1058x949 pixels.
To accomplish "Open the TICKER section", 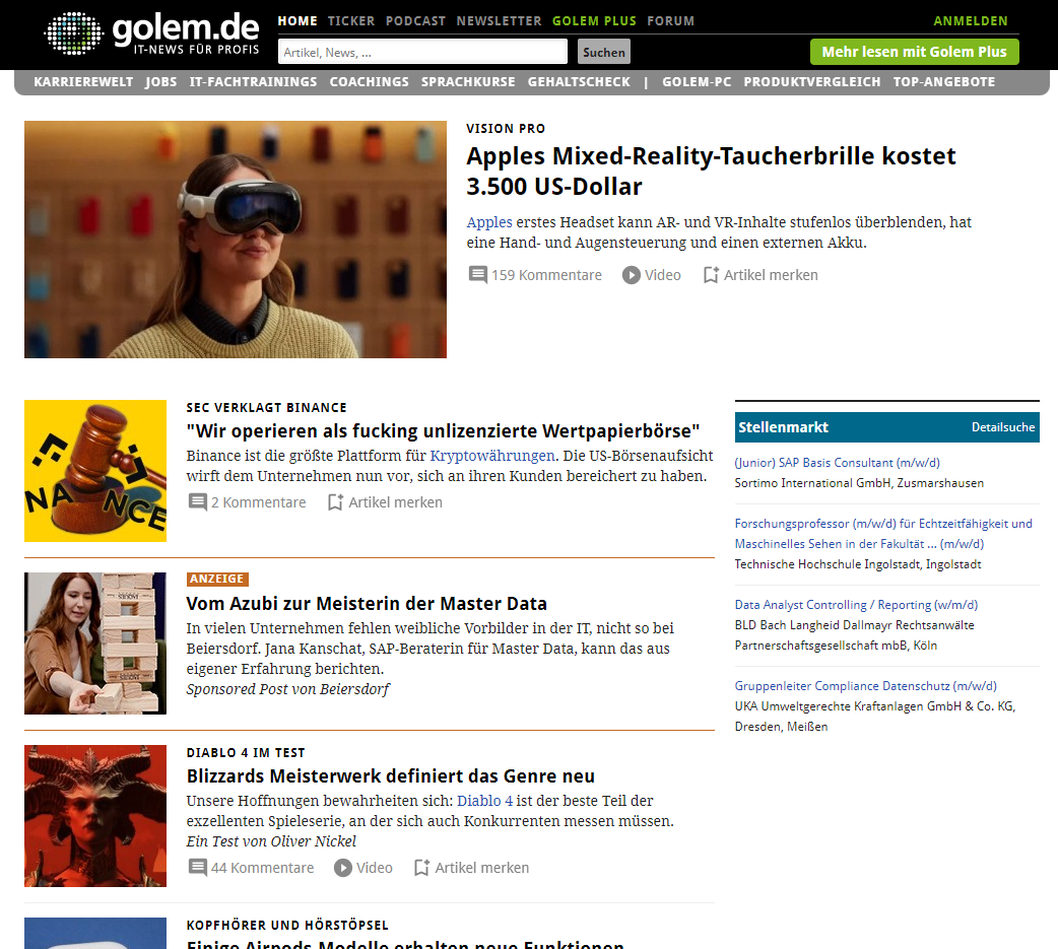I will 352,21.
